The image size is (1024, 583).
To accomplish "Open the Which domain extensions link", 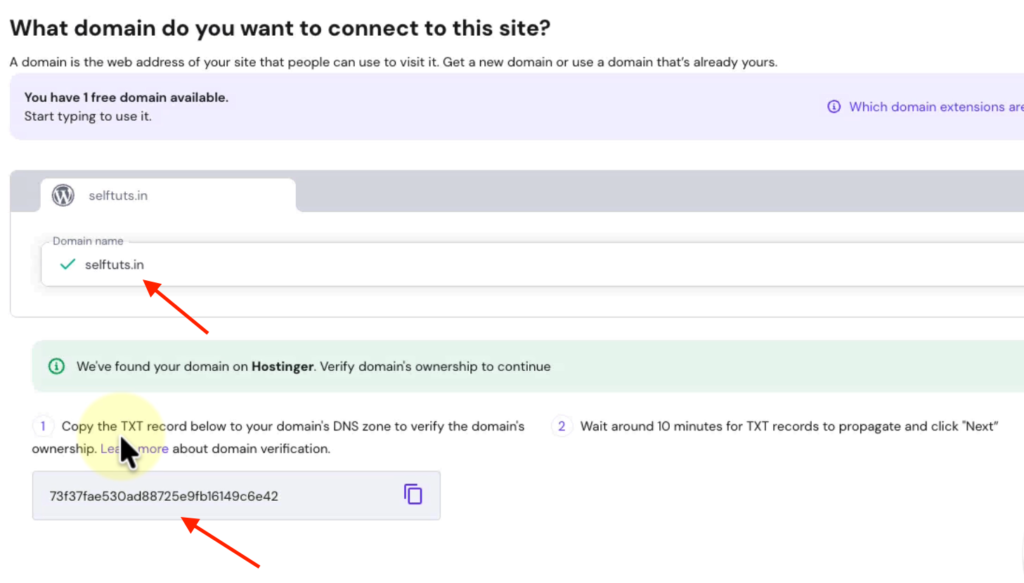I will 935,107.
